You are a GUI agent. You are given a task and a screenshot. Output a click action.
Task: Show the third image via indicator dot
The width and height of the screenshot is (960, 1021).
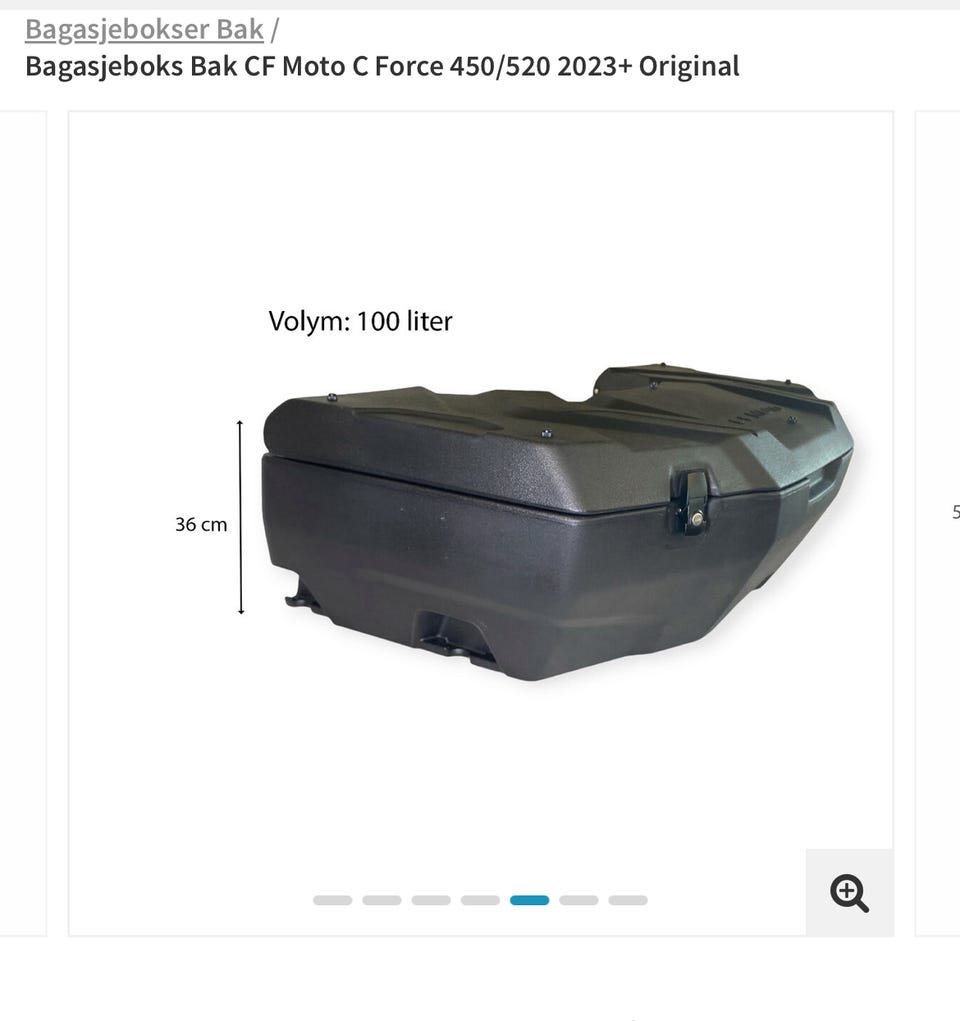[x=431, y=900]
